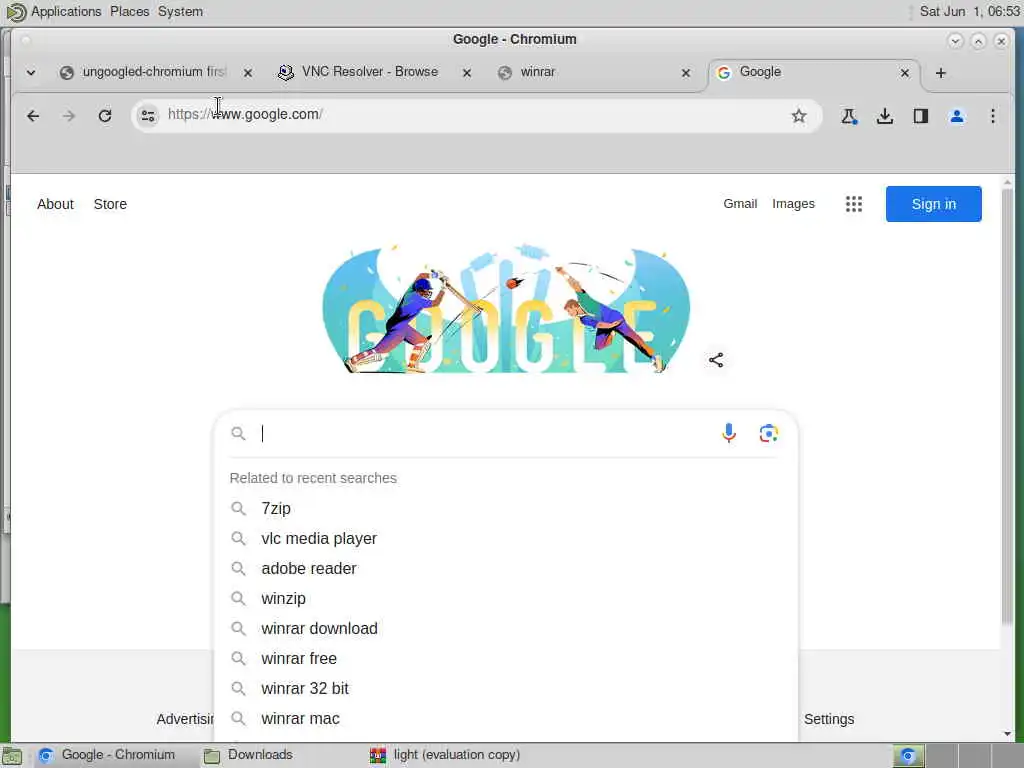Click the forward navigation arrow
The height and width of the screenshot is (768, 1024).
[69, 116]
